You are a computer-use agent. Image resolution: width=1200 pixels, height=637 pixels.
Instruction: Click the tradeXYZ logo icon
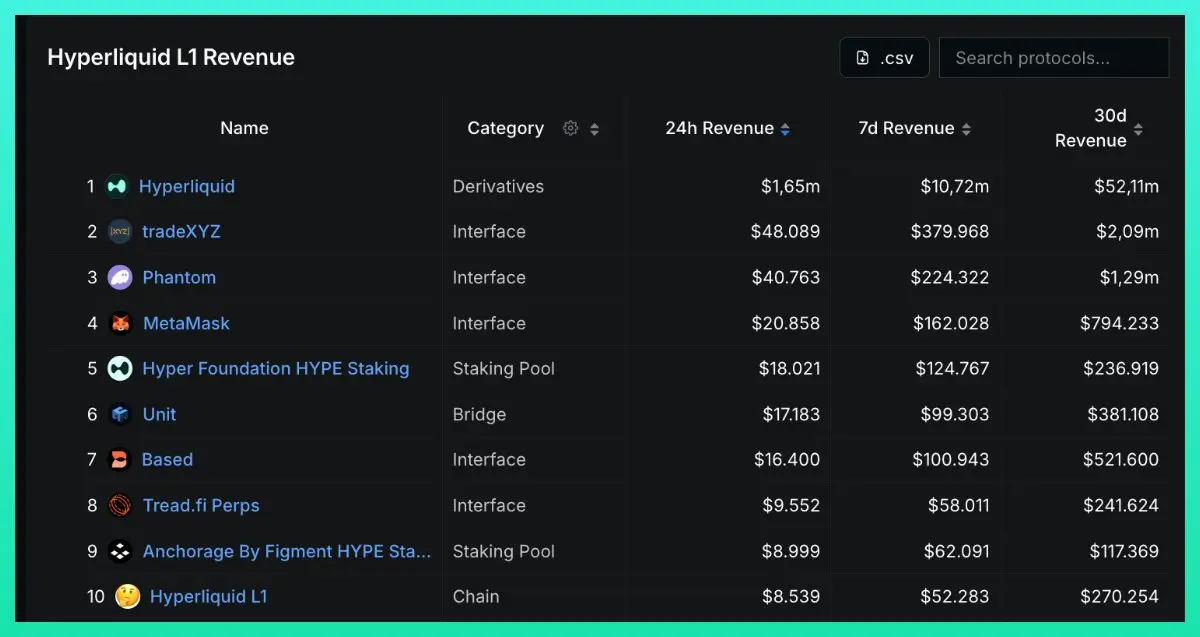pos(120,231)
